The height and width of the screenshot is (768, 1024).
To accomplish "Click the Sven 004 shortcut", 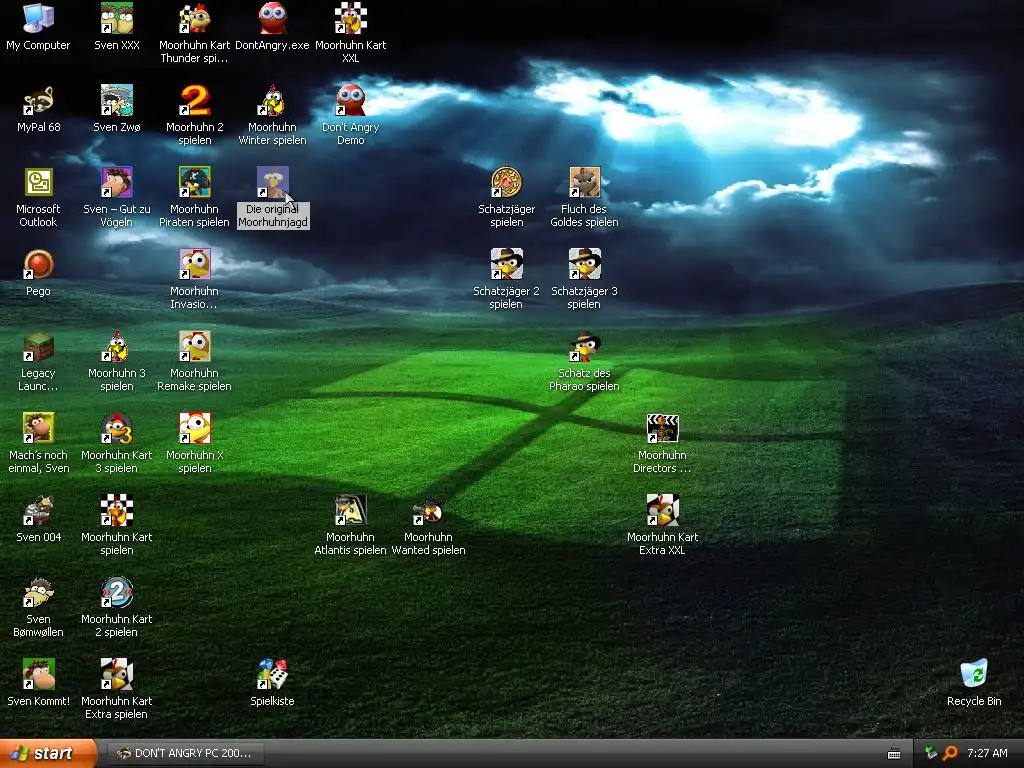I will 38,511.
